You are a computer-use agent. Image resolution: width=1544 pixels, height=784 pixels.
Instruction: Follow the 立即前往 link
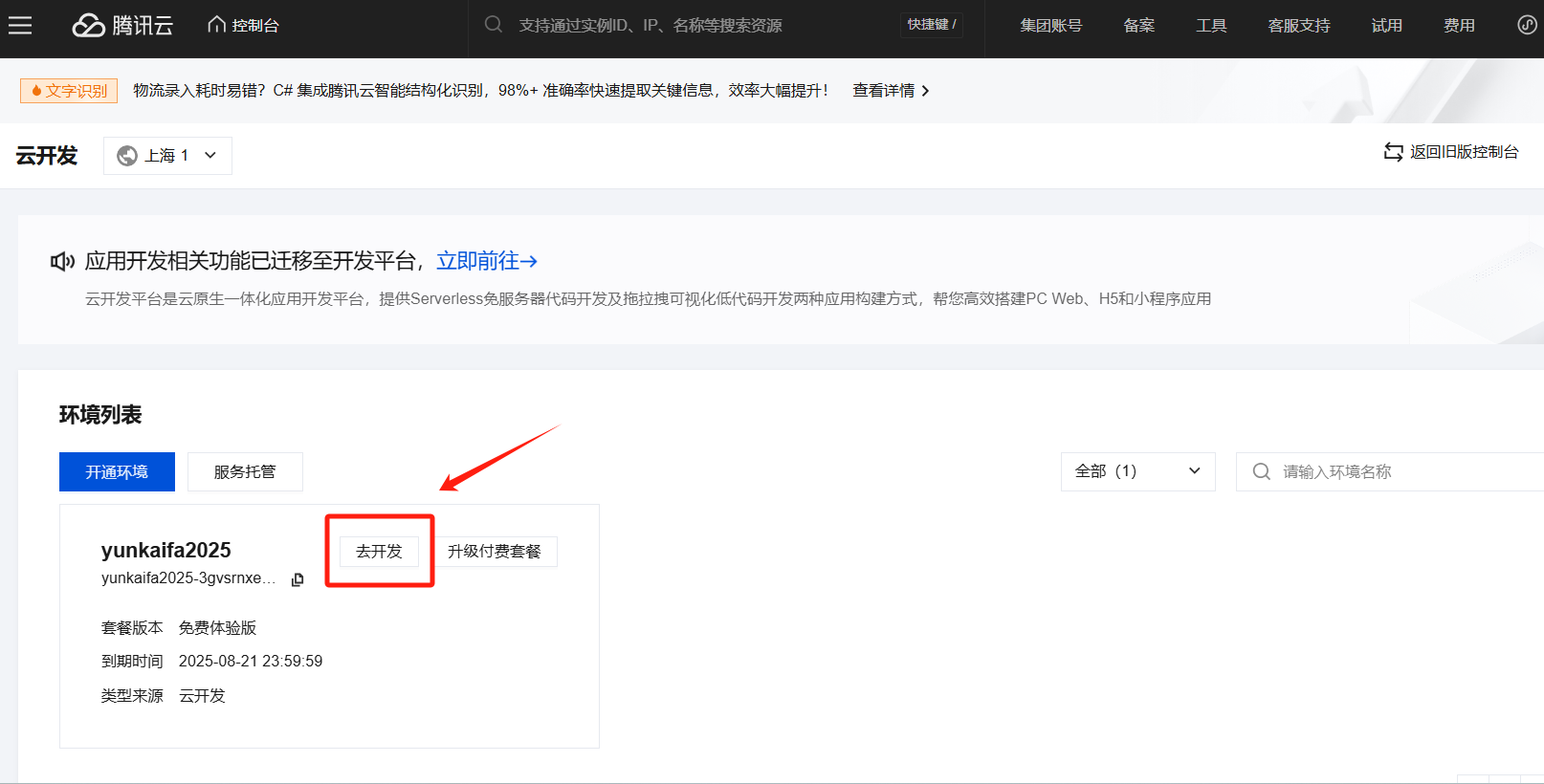click(x=487, y=261)
